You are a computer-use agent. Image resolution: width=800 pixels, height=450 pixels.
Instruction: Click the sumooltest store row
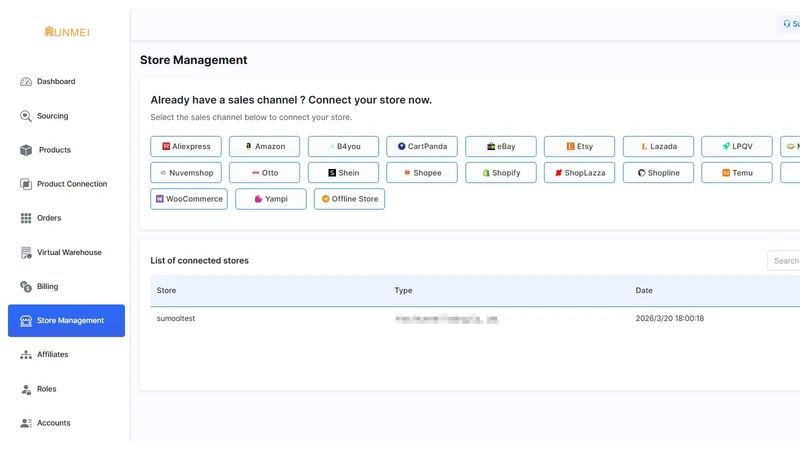coord(475,318)
